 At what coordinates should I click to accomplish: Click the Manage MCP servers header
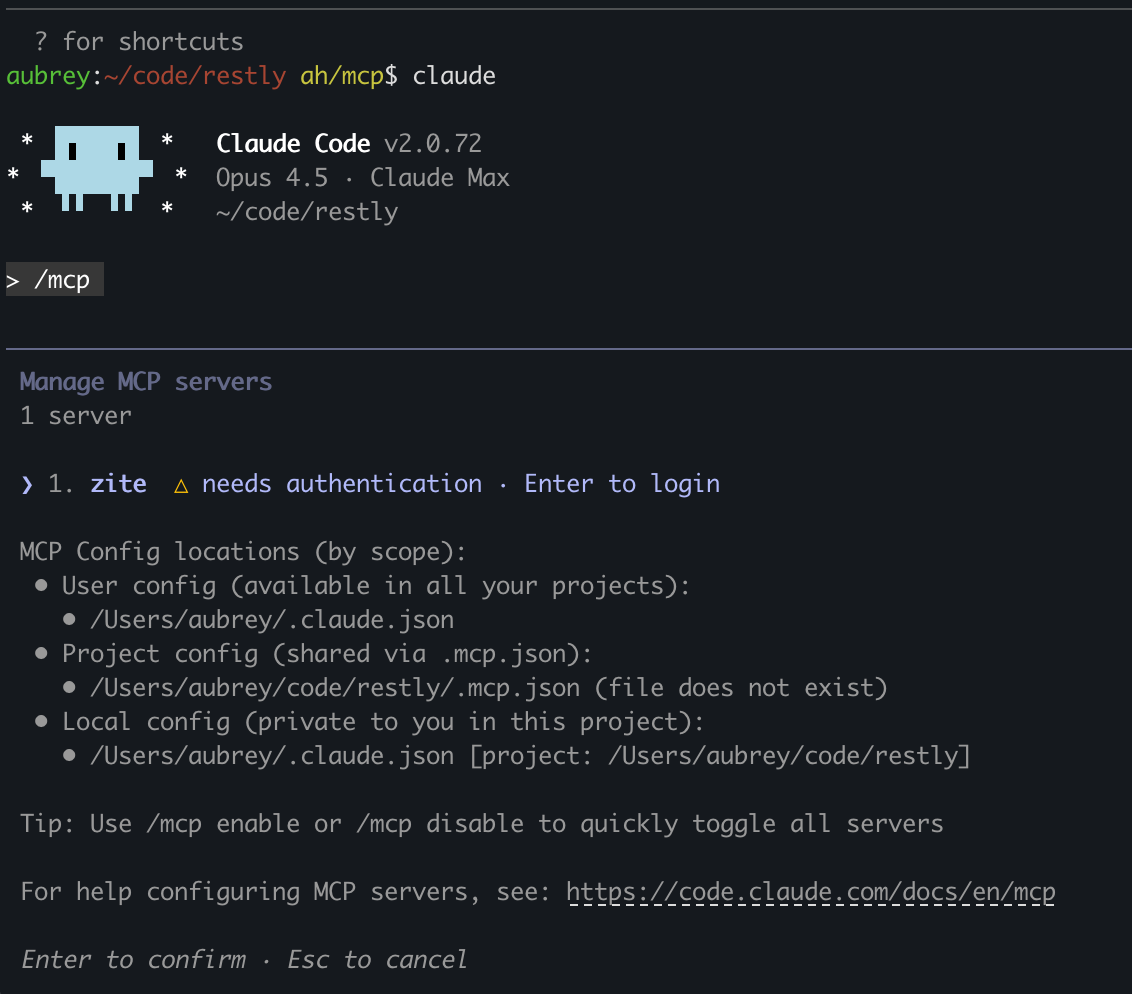tap(145, 381)
